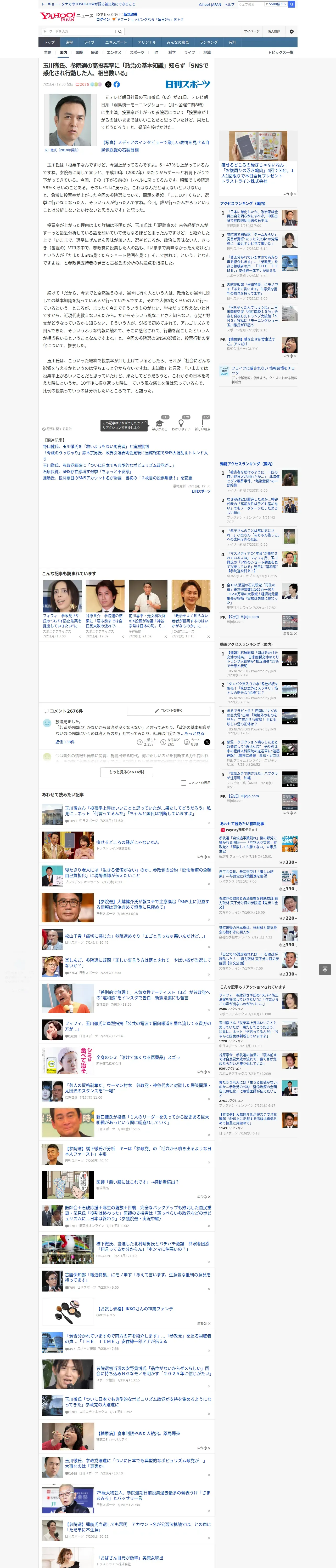This screenshot has height=1568, width=336.
Task: Open related article about 石原良純
Action: tap(87, 471)
